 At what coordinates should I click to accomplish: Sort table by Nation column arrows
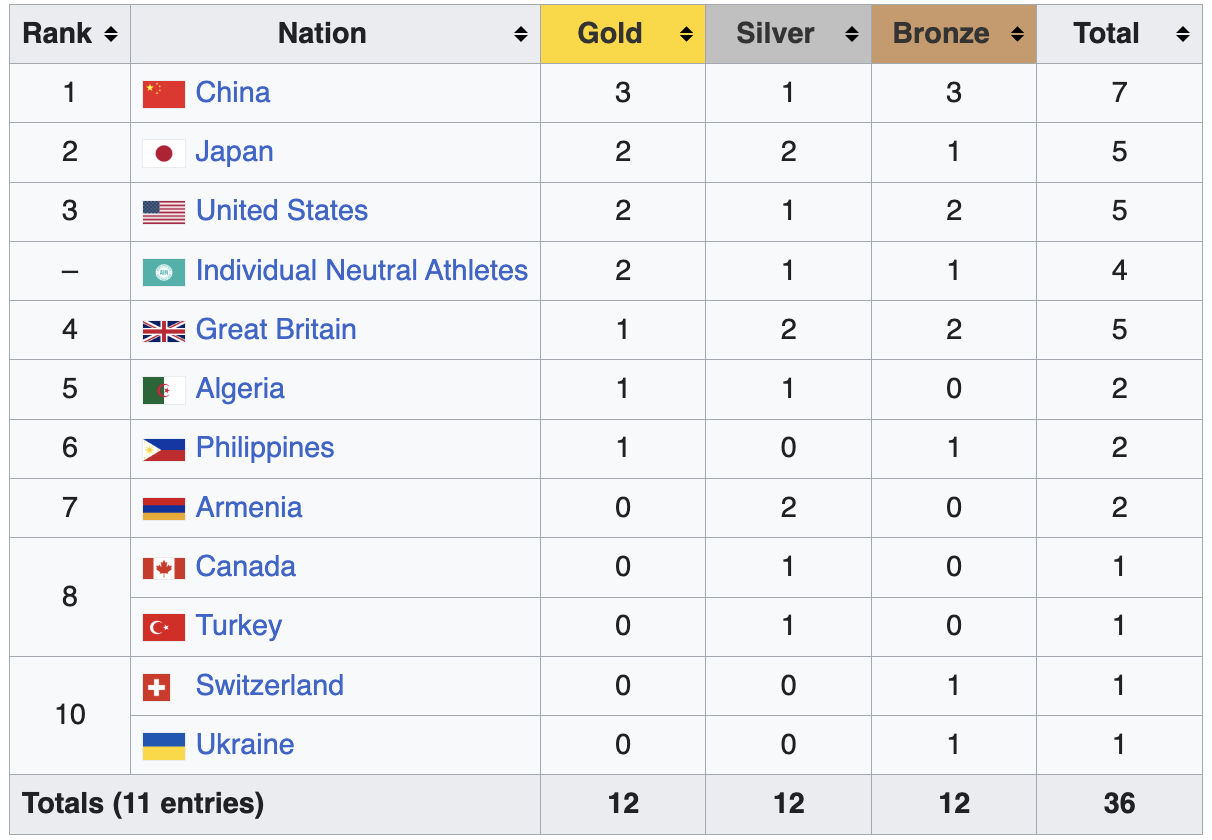click(521, 34)
